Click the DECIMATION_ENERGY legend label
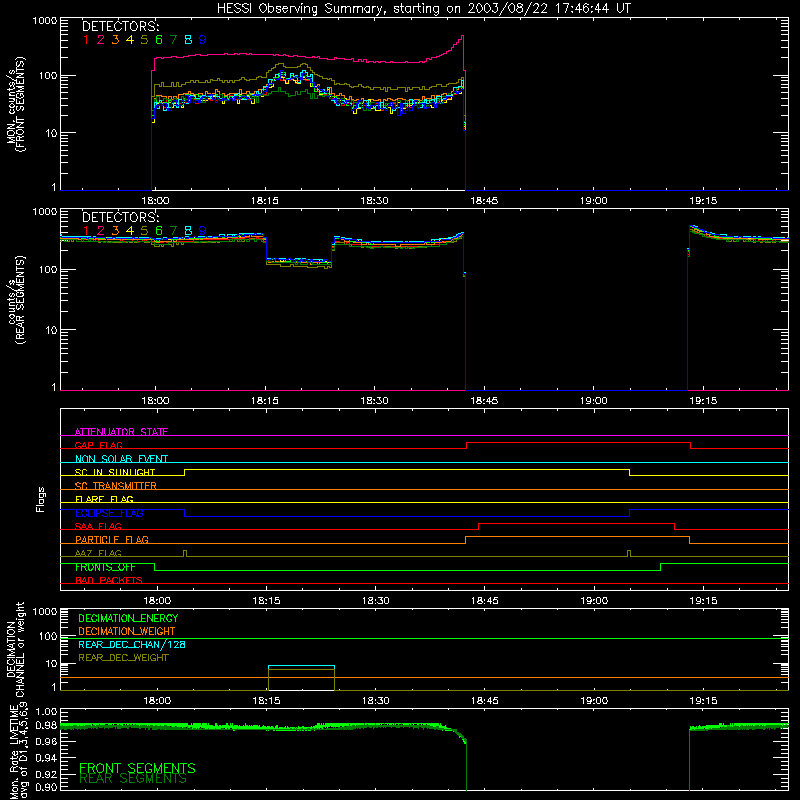 tap(128, 618)
